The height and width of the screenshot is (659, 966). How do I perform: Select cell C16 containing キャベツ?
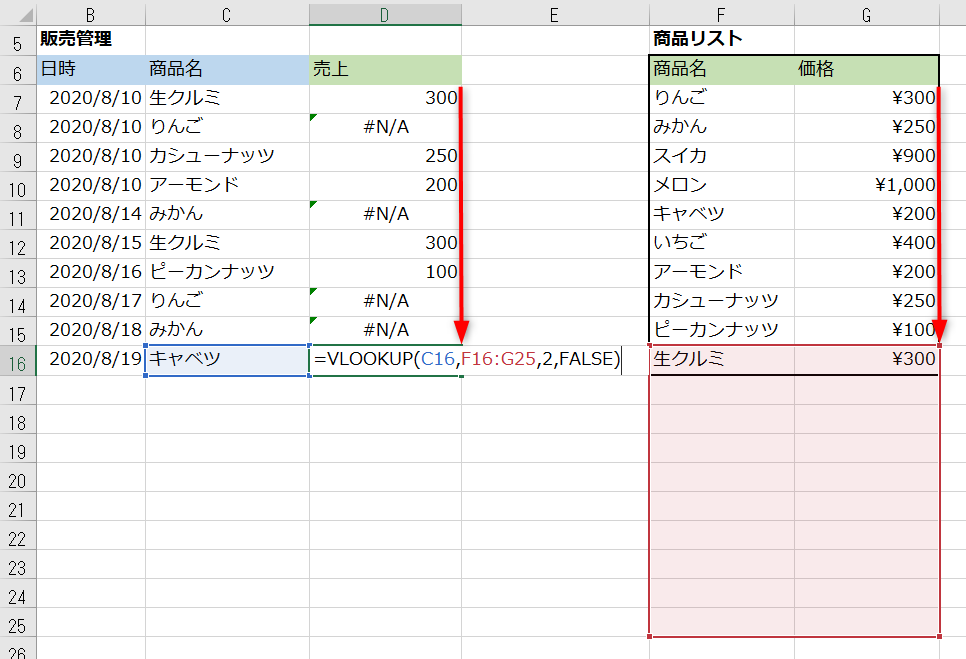[227, 360]
